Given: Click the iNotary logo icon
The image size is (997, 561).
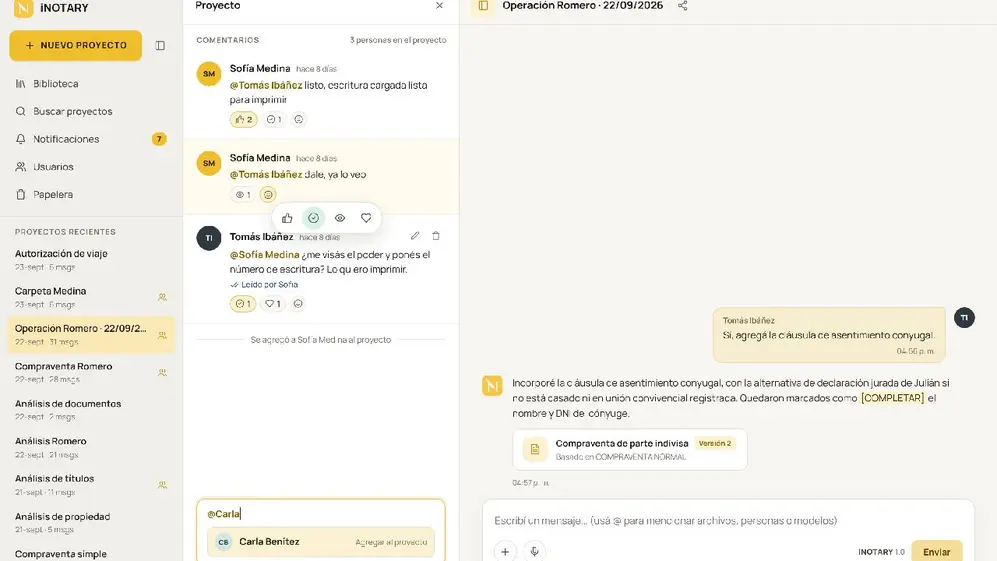Looking at the screenshot, I should pos(24,8).
